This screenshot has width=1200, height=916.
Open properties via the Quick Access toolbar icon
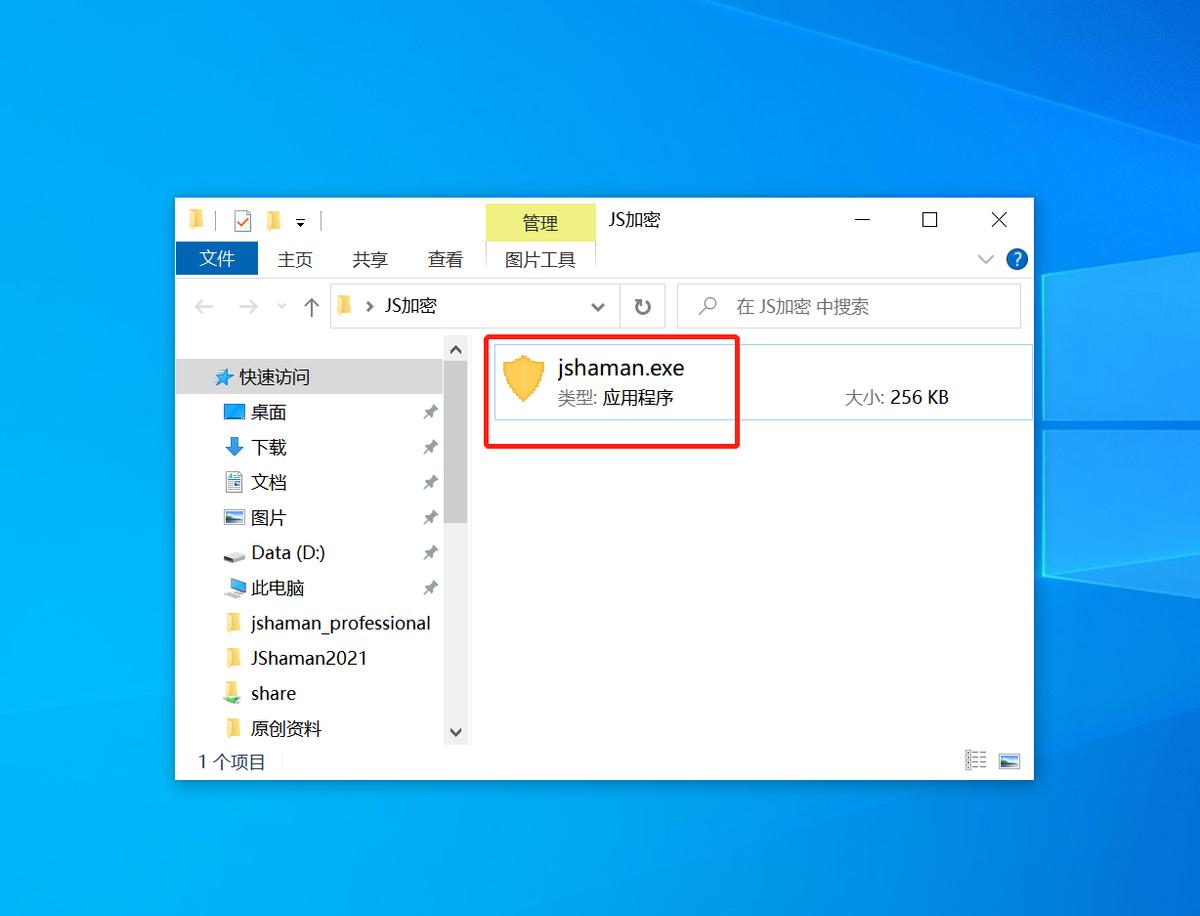[242, 219]
